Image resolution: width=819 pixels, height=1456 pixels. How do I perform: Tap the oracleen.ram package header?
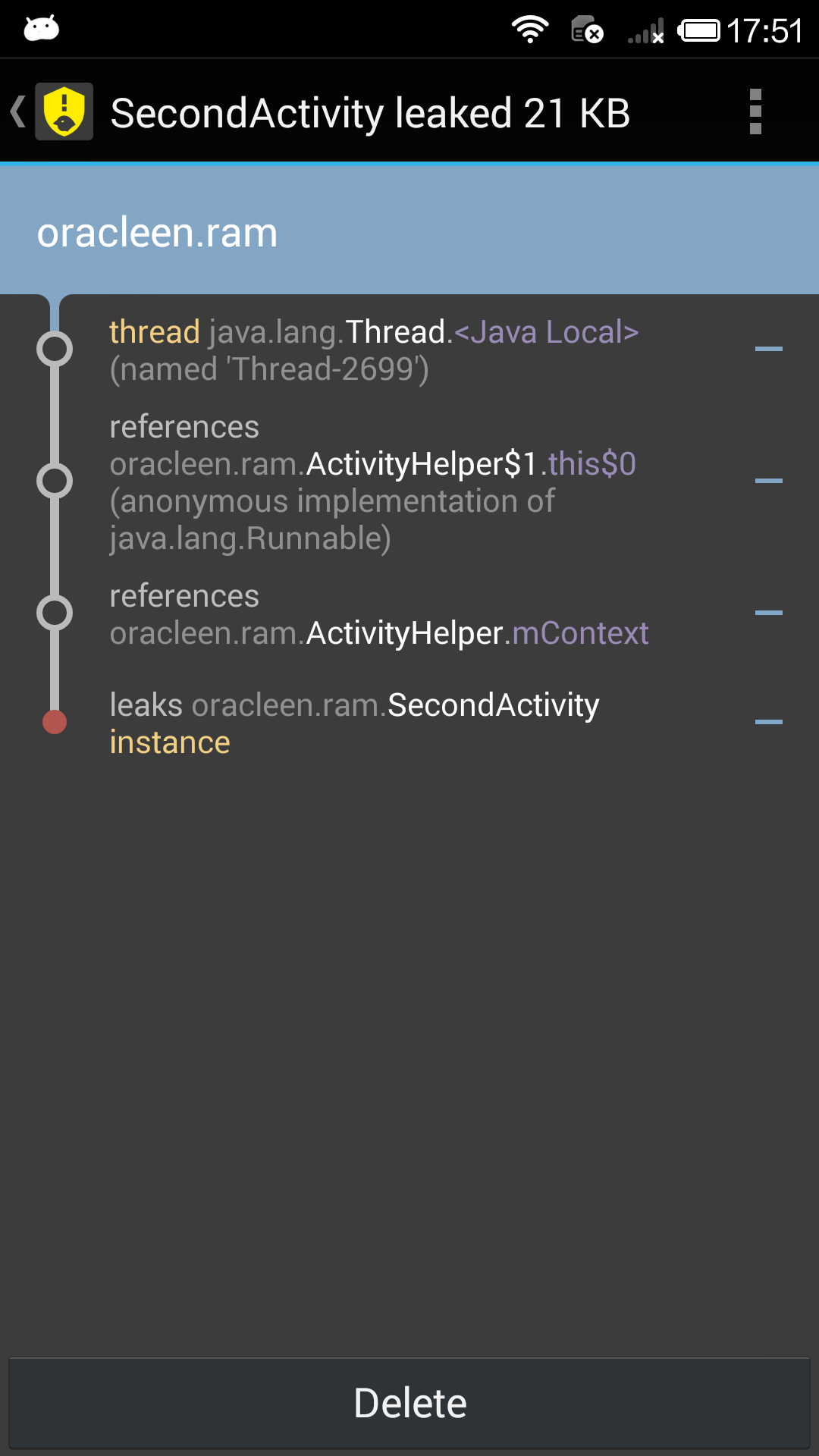point(158,232)
